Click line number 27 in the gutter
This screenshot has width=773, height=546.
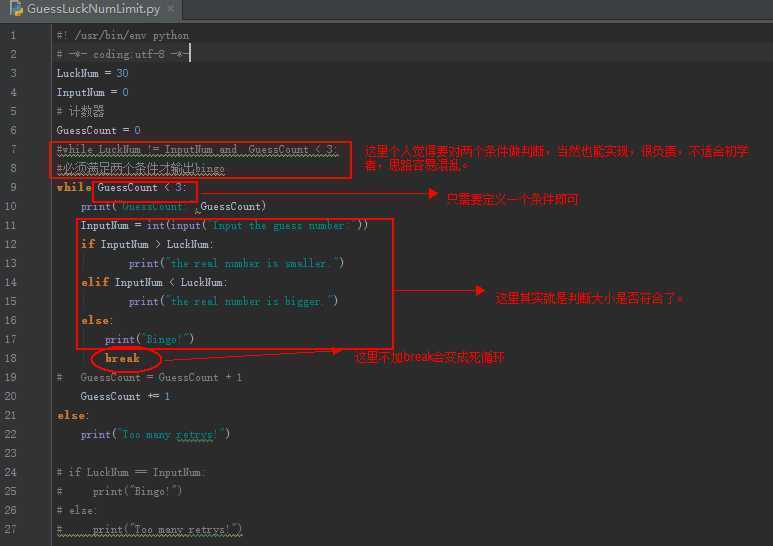click(x=10, y=529)
